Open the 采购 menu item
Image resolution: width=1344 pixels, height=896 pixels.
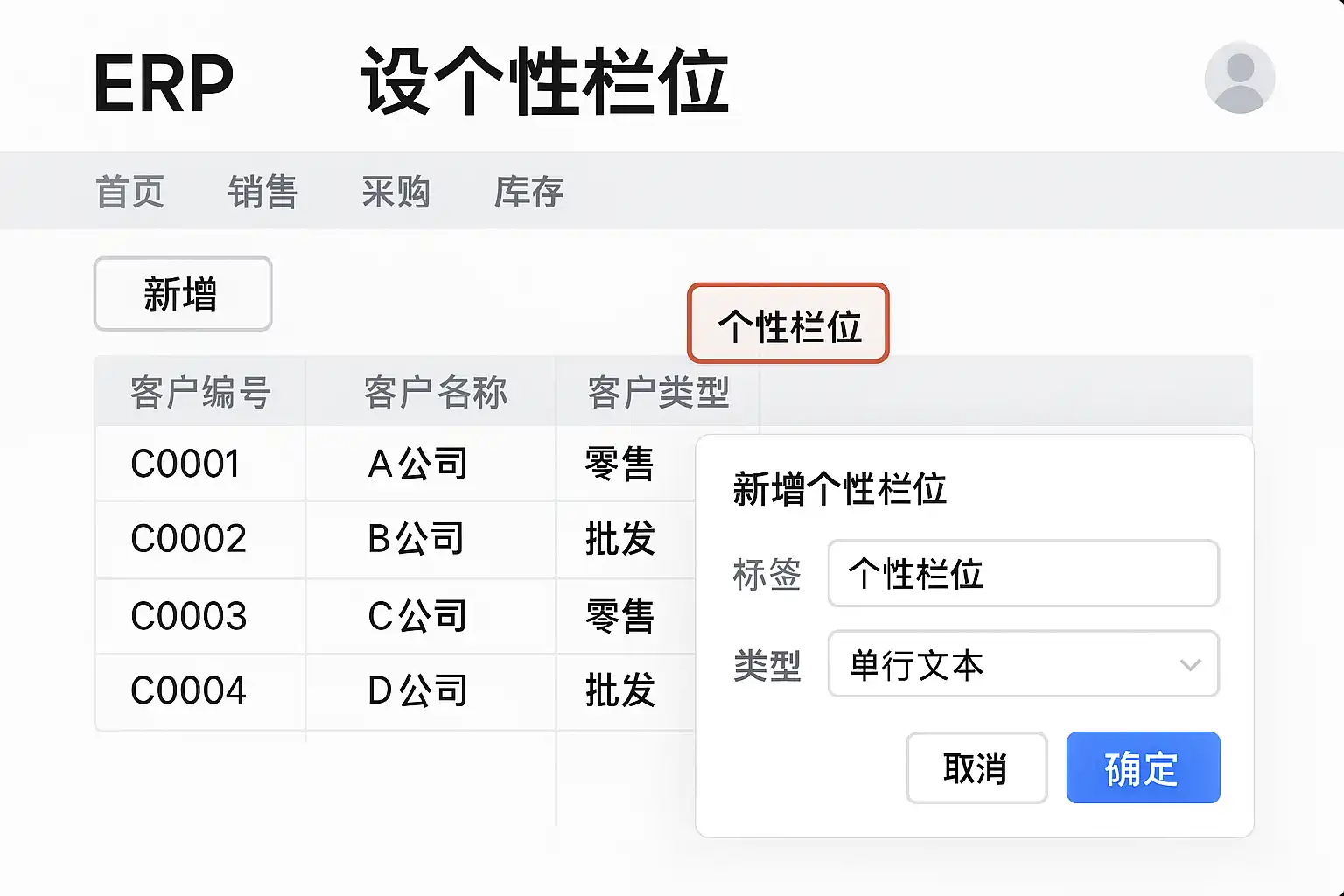[395, 192]
